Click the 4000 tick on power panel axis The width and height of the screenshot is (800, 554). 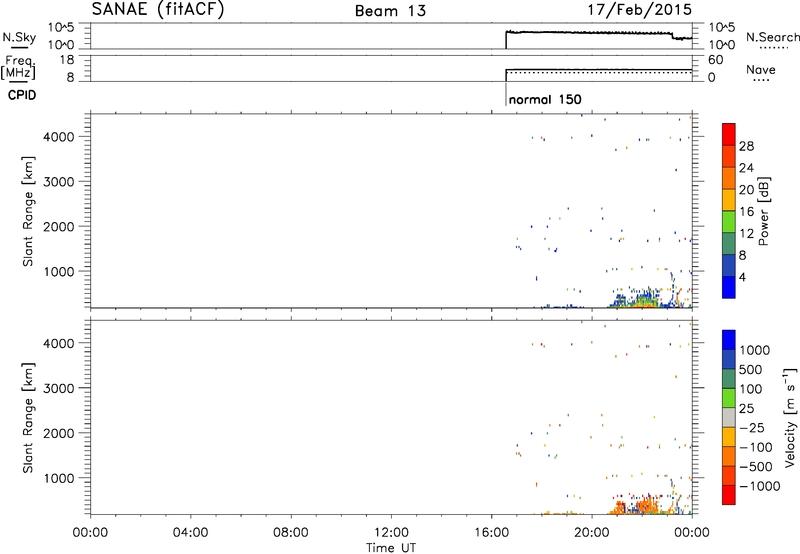60,137
